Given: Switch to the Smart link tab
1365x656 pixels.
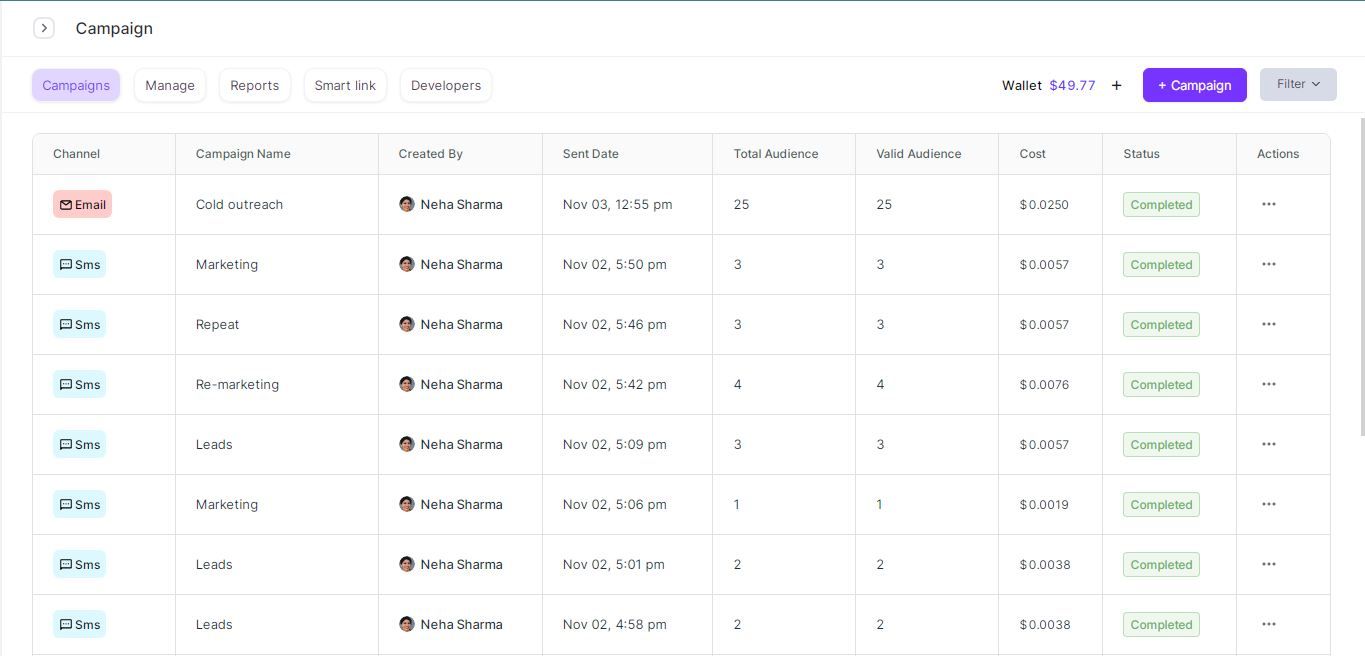Looking at the screenshot, I should (x=345, y=85).
